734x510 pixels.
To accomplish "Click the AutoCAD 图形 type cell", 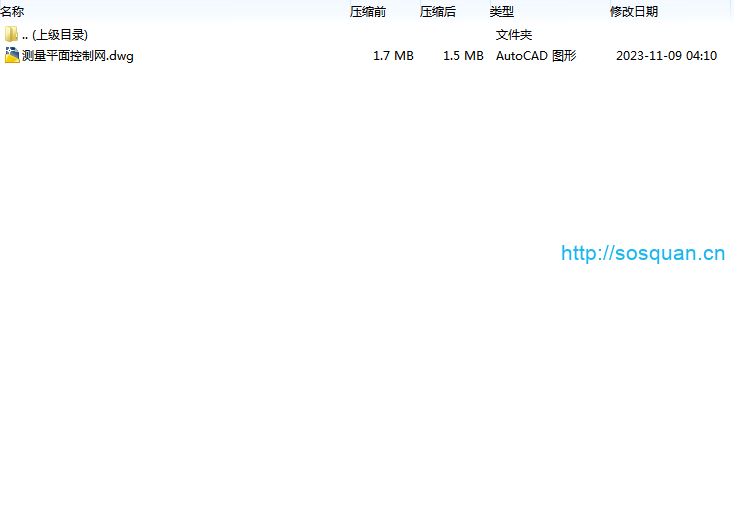I will coord(536,56).
